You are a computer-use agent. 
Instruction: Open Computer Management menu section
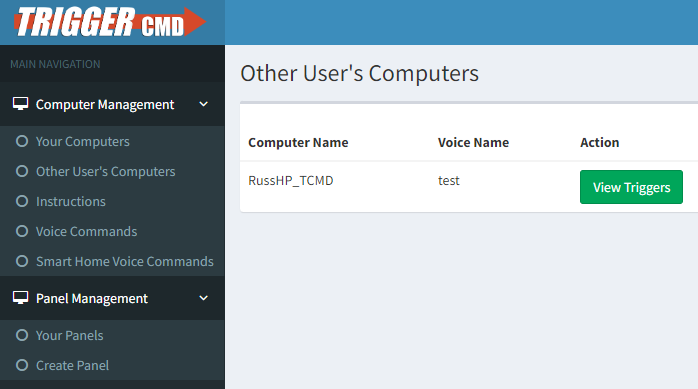[x=112, y=104]
